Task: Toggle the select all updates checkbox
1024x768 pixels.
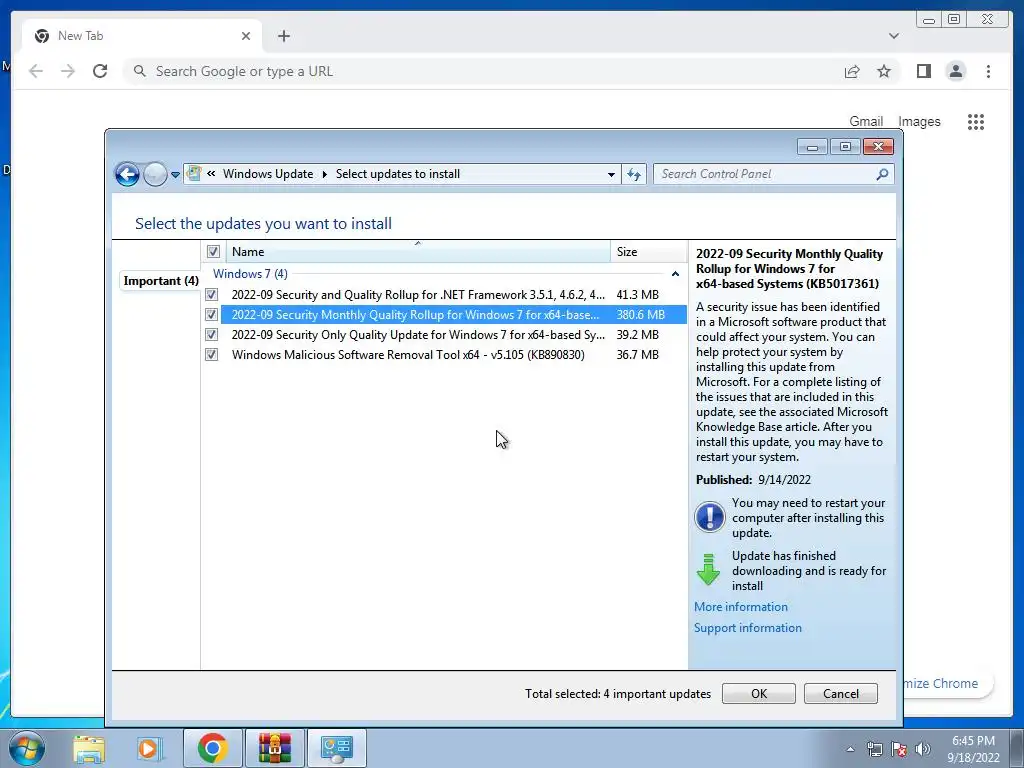Action: click(214, 251)
